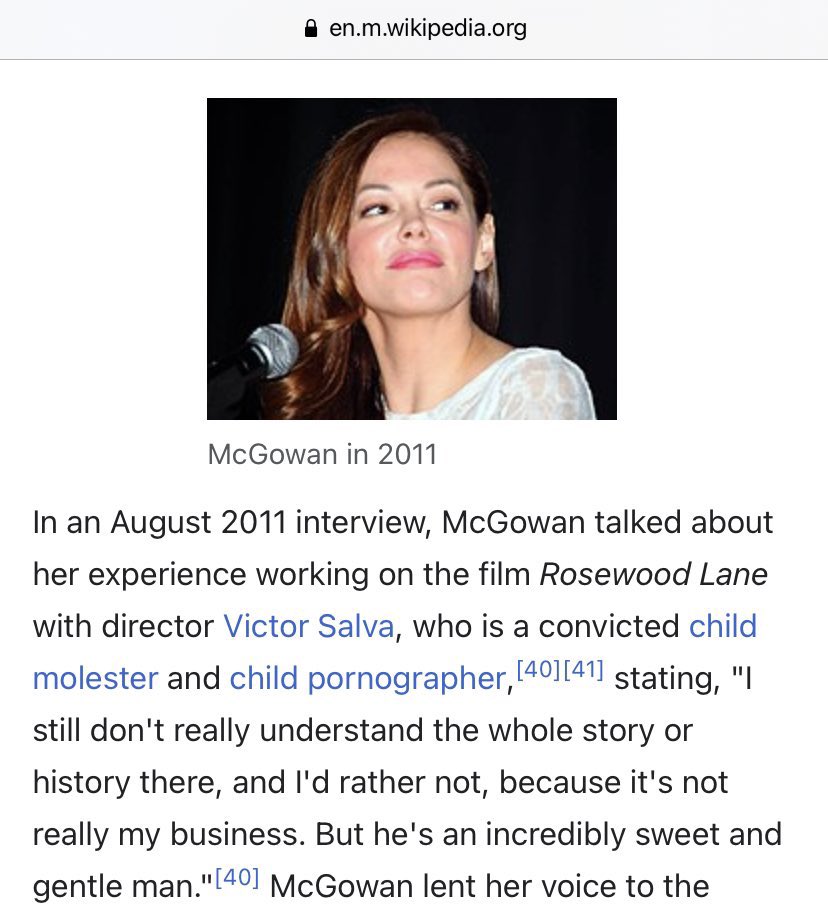Tap the padlock icon in address bar
Viewport: 828px width, 917px height.
pyautogui.click(x=311, y=28)
